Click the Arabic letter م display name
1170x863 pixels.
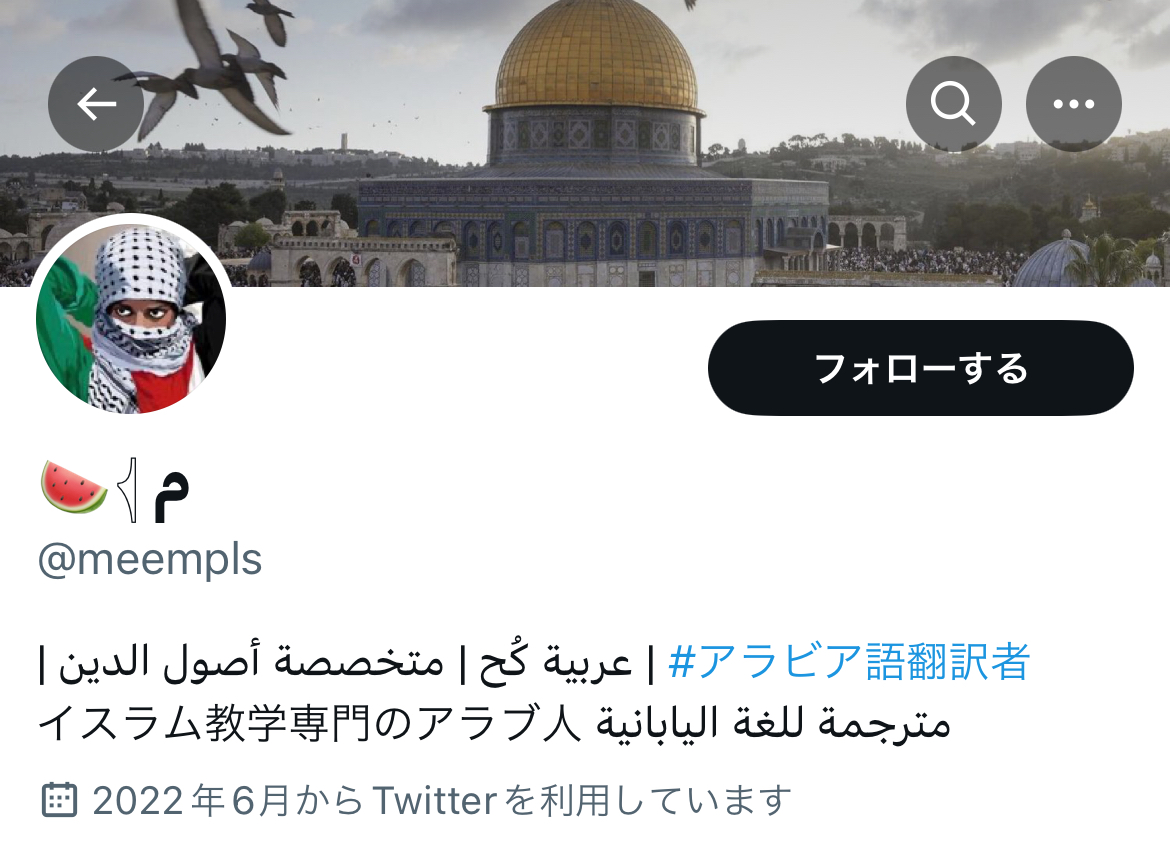click(x=171, y=496)
